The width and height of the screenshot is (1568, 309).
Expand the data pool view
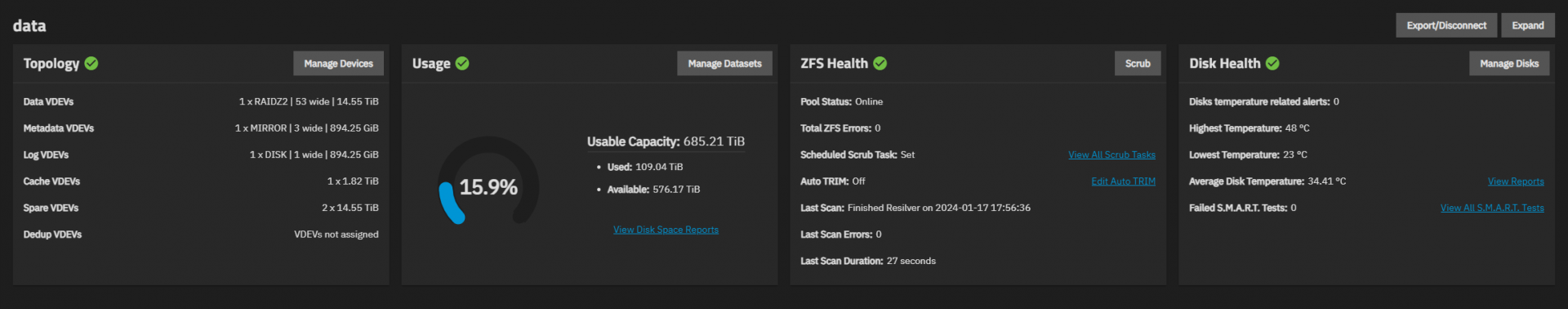1528,25
